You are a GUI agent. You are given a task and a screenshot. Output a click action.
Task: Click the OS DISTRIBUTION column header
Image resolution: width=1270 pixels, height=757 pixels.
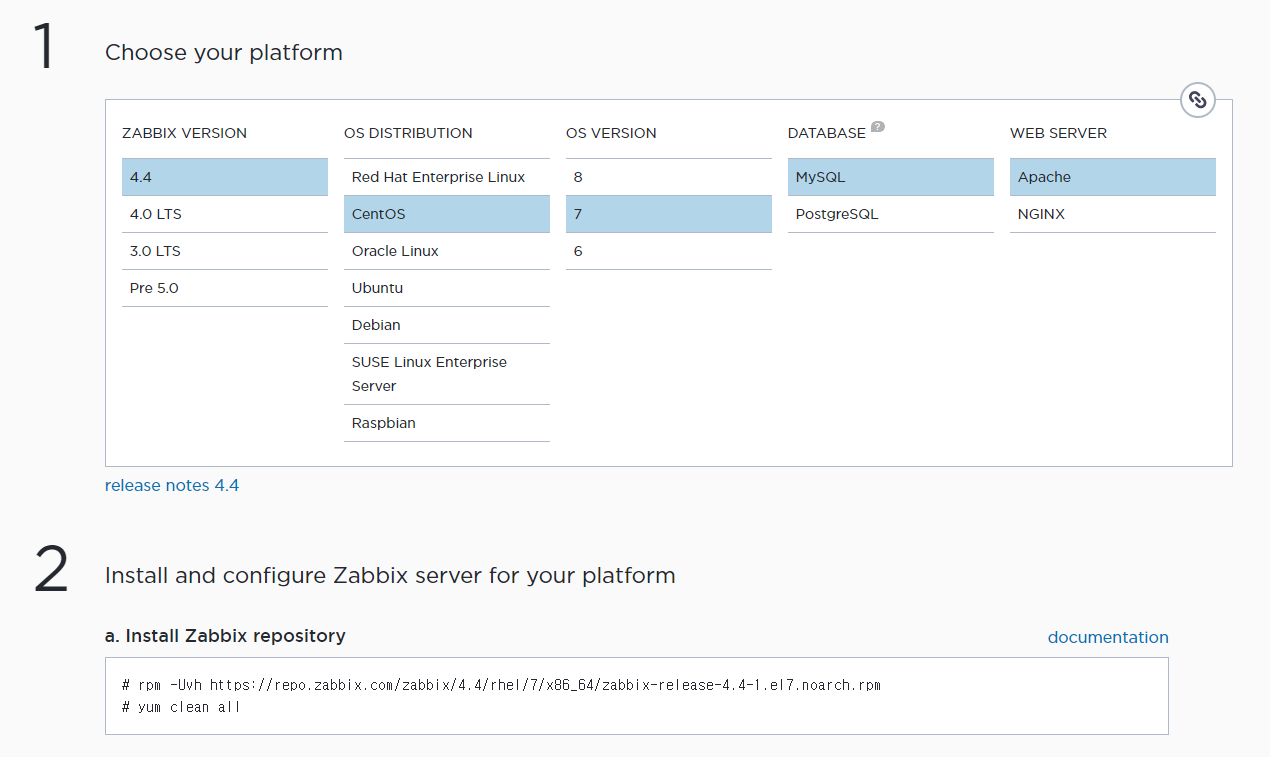click(x=408, y=133)
